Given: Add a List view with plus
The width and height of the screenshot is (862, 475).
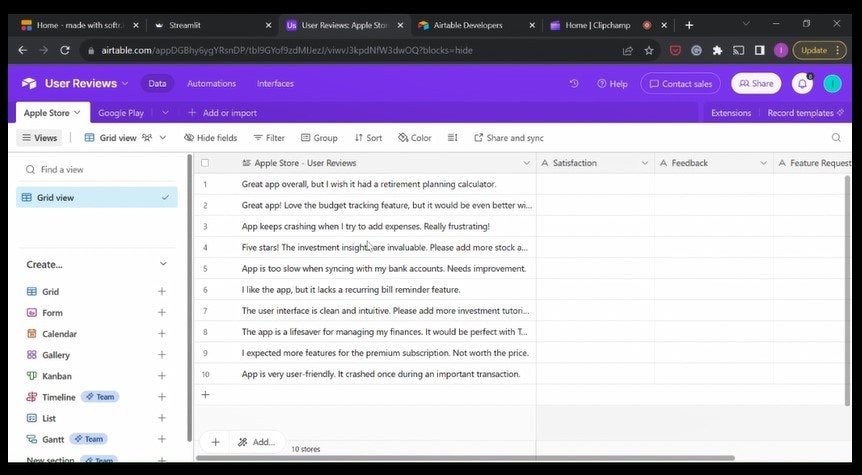Looking at the screenshot, I should pyautogui.click(x=162, y=418).
